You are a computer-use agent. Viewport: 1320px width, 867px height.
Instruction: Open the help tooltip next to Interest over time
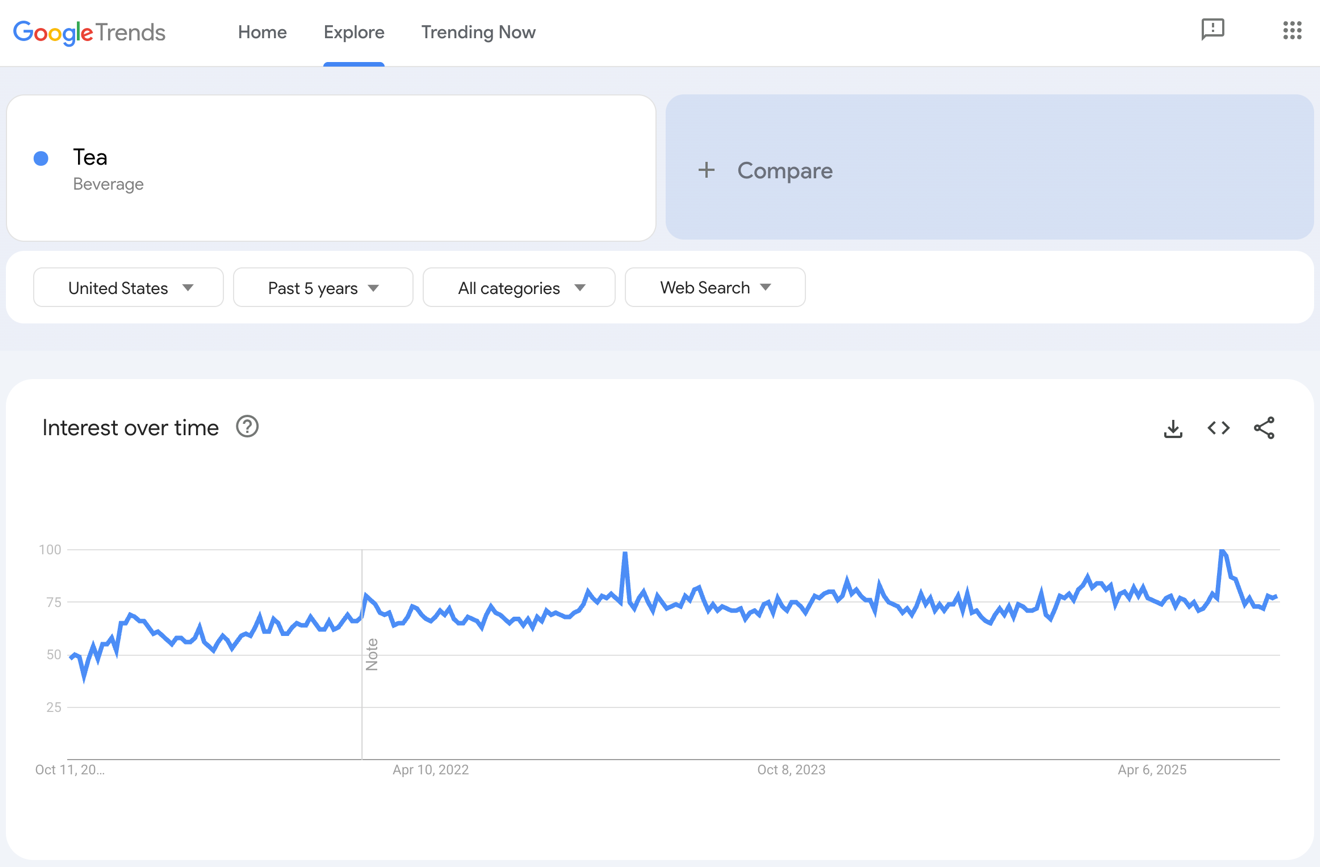click(246, 427)
